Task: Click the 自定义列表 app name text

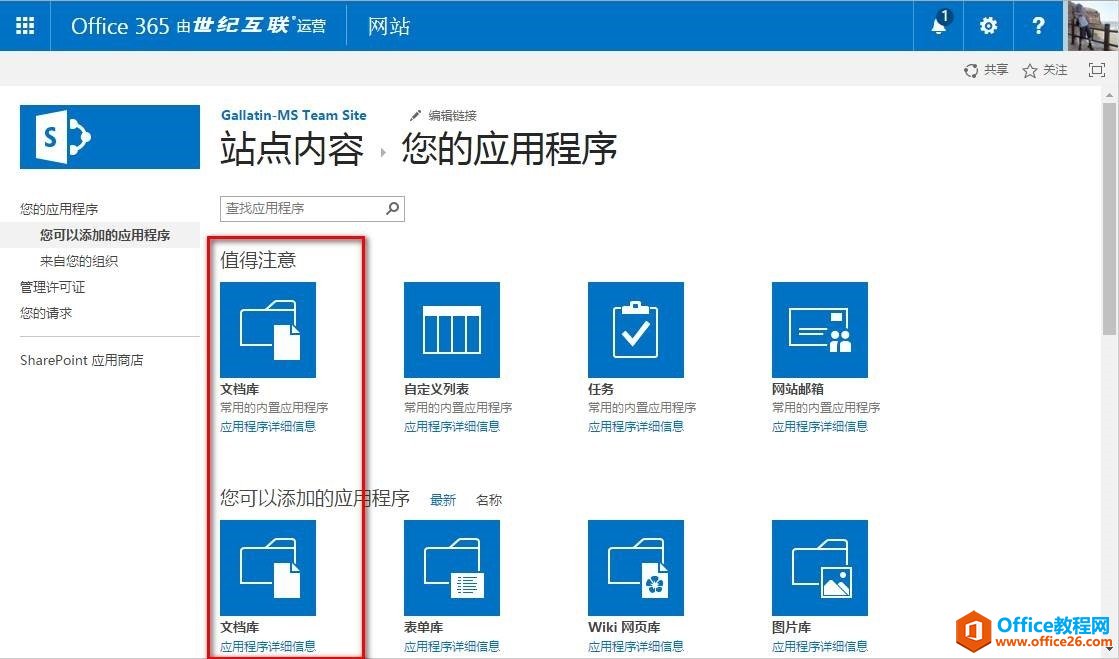Action: 436,389
